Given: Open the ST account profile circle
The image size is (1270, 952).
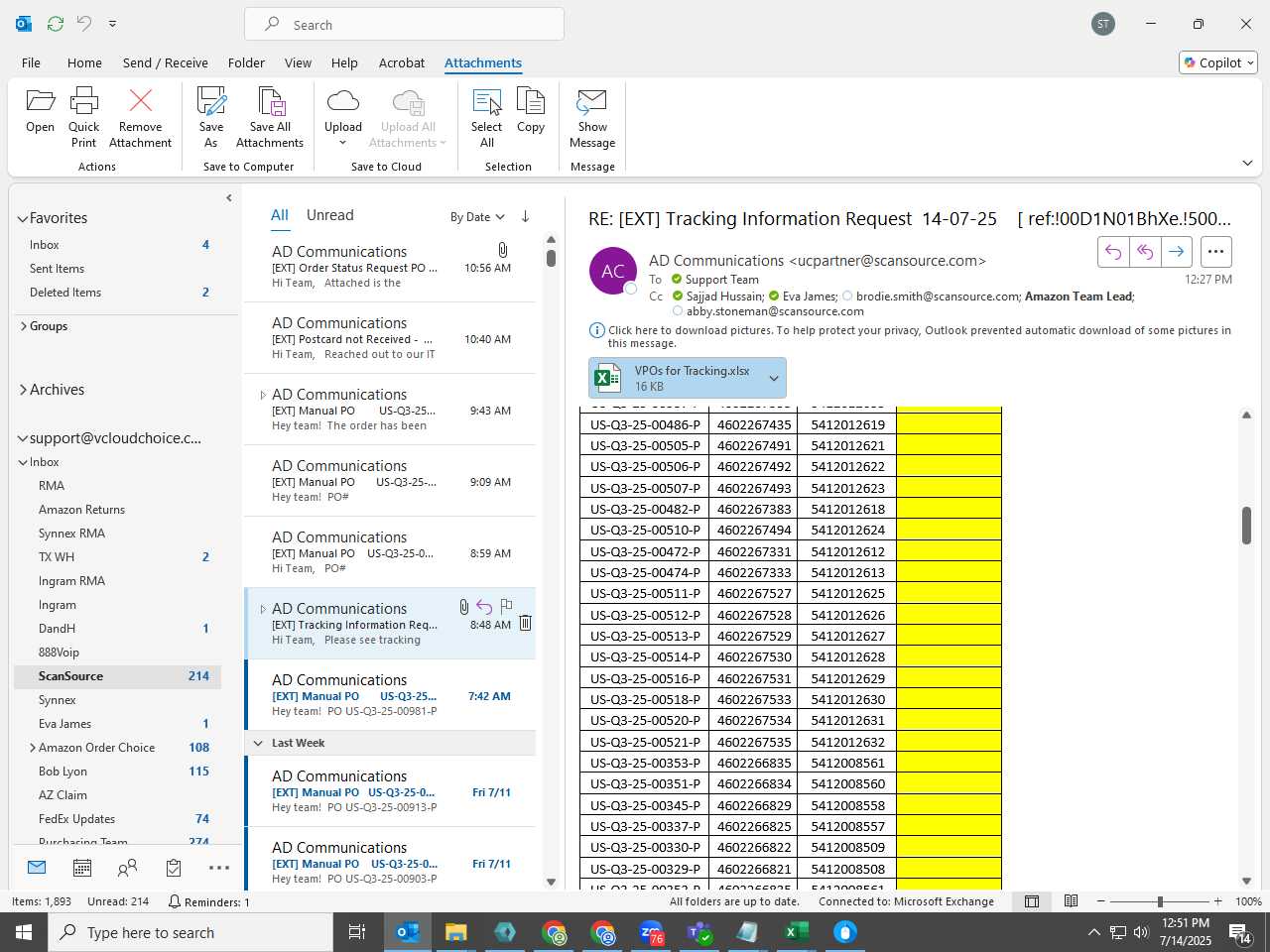Looking at the screenshot, I should coord(1103,24).
